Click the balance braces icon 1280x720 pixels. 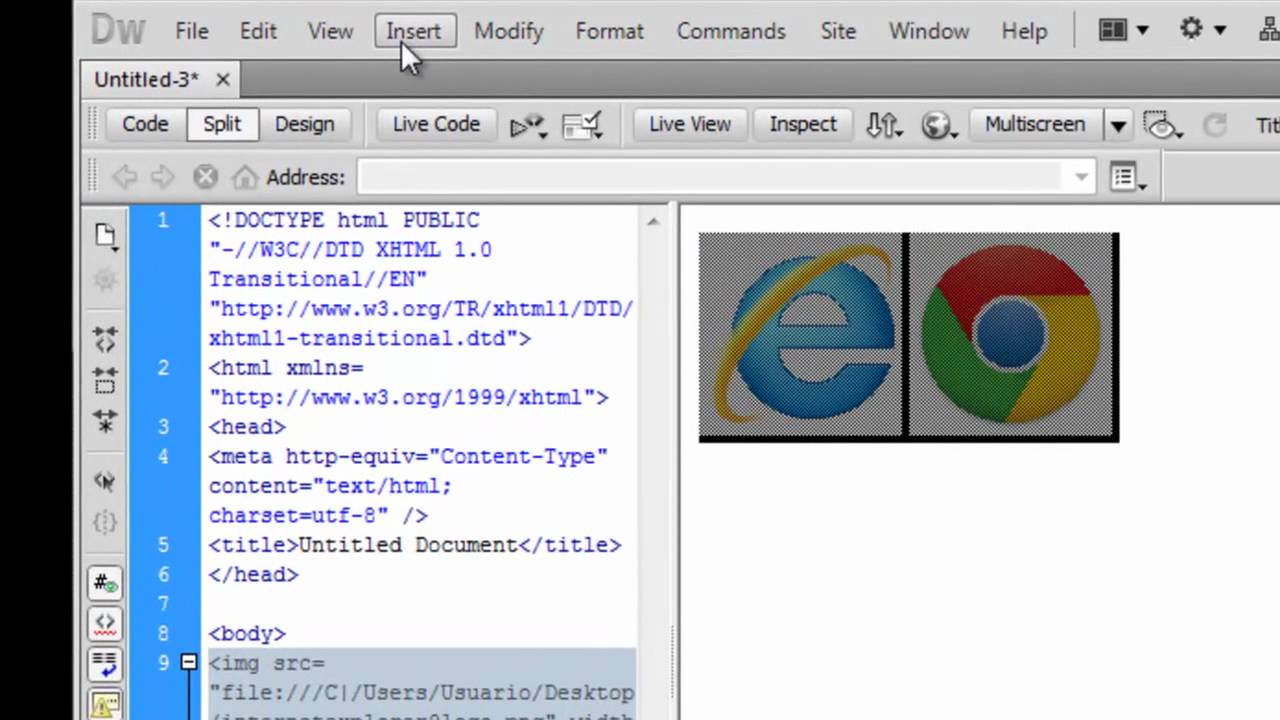coord(105,522)
